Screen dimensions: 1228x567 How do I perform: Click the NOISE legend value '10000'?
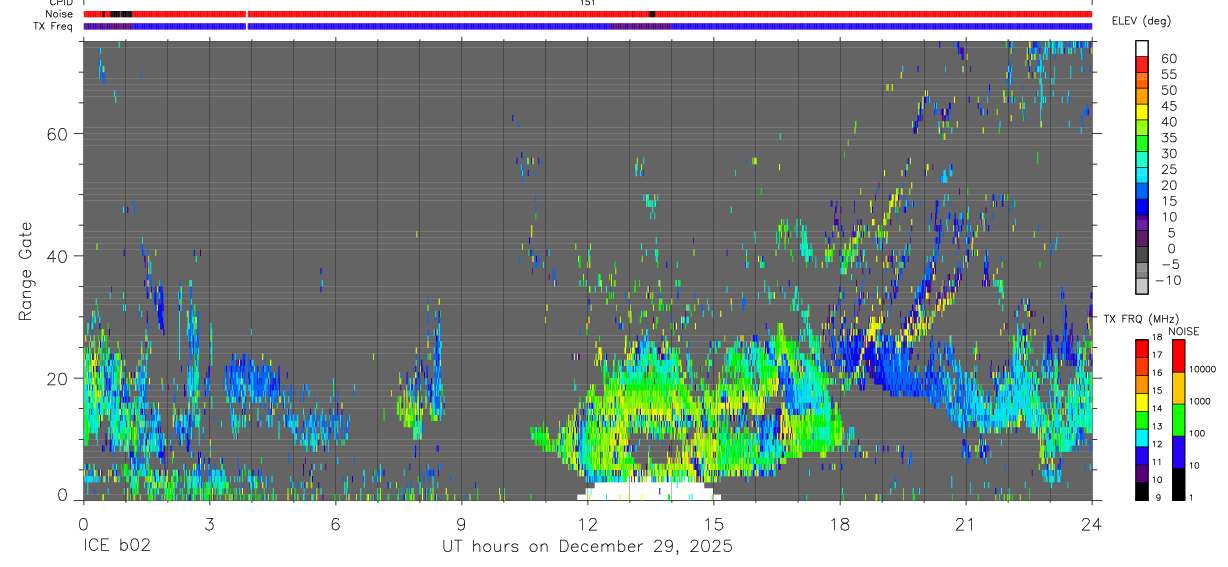click(x=1204, y=370)
